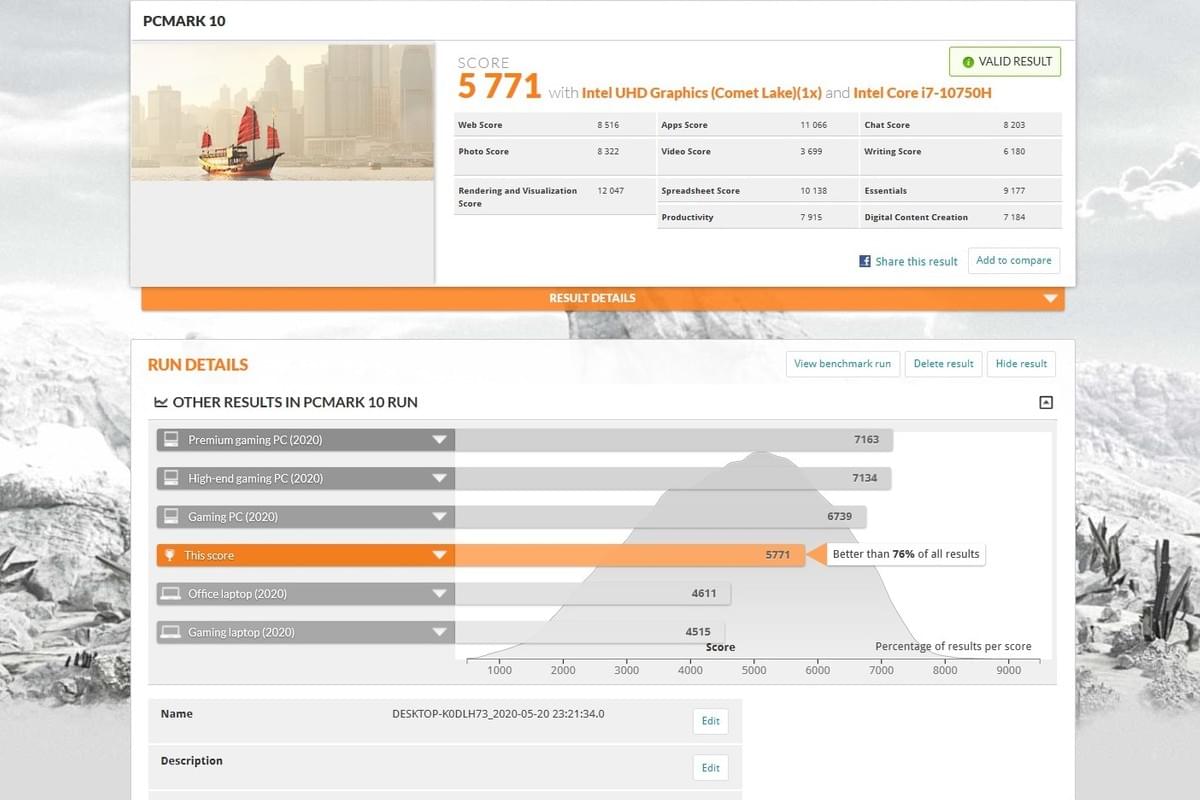The image size is (1200, 800).
Task: Open Intel Core i7-10750H link
Action: coord(923,93)
